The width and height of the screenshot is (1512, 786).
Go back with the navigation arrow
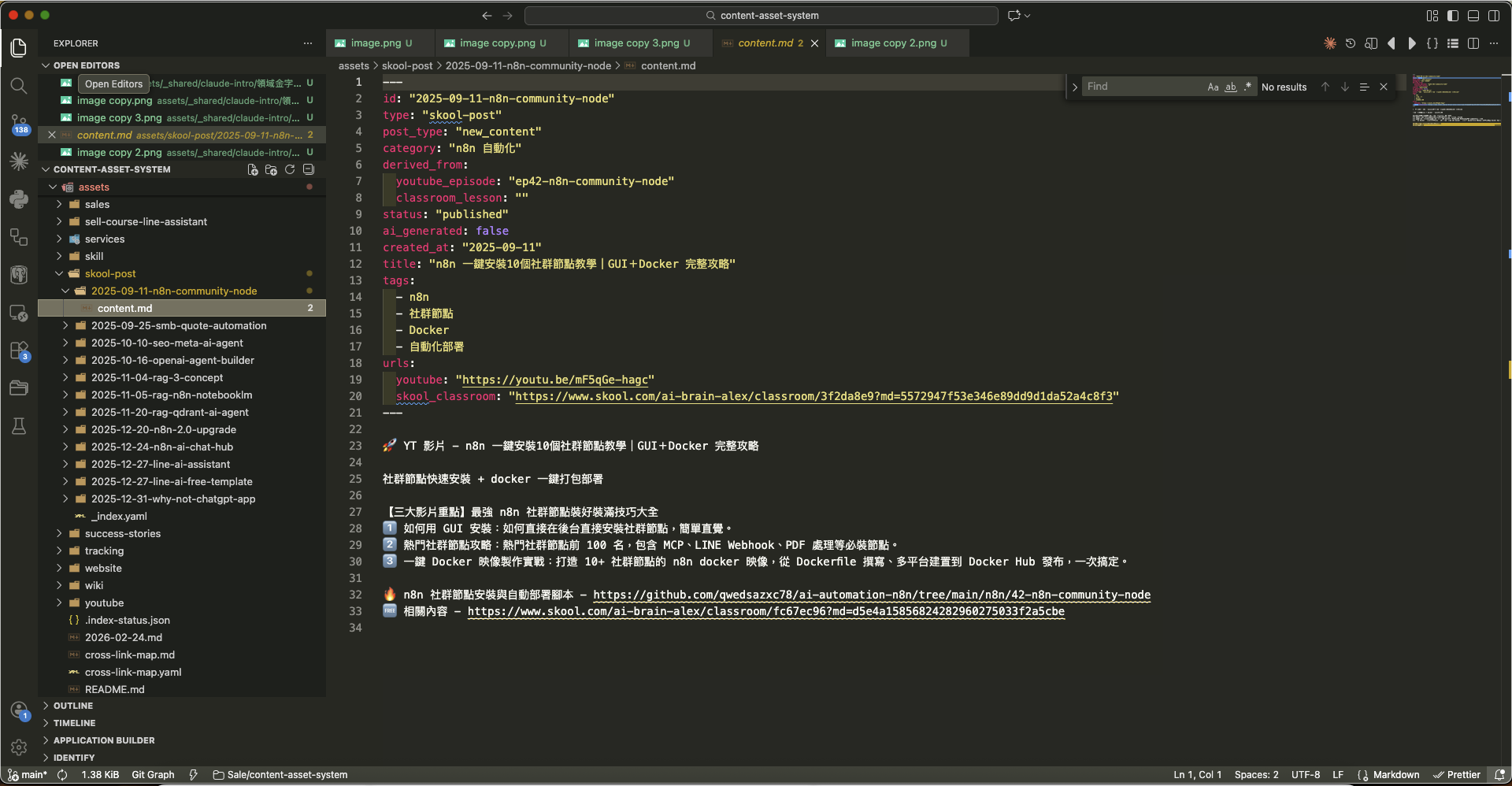pos(487,16)
